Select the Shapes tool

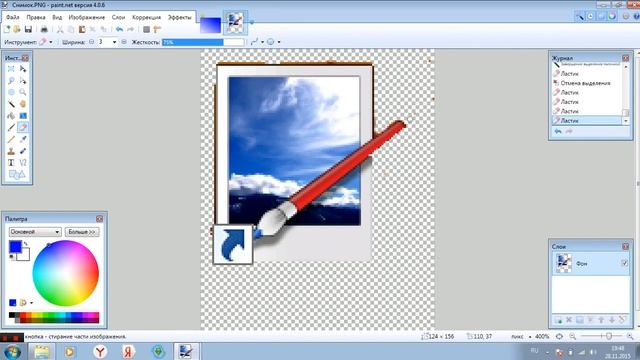(x=17, y=175)
